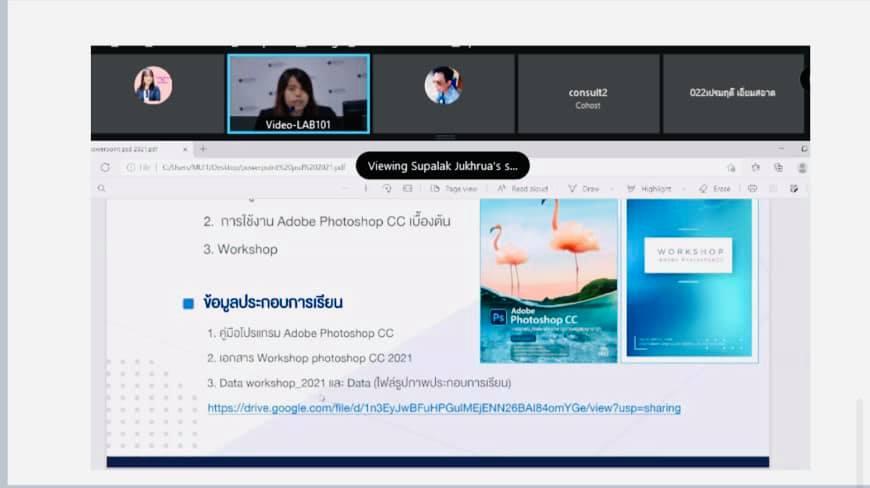
Task: Open the Draw options dropdown arrow
Action: click(x=612, y=189)
